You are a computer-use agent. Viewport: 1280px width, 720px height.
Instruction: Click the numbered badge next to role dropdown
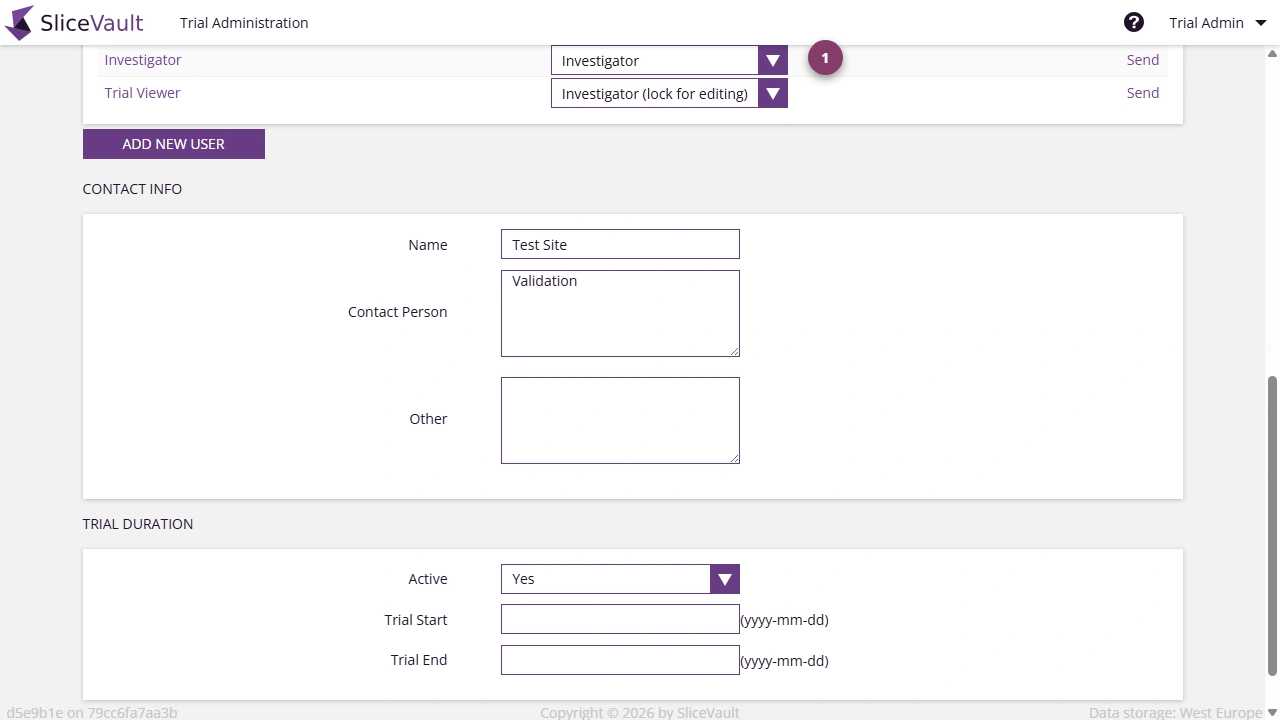[x=825, y=57]
